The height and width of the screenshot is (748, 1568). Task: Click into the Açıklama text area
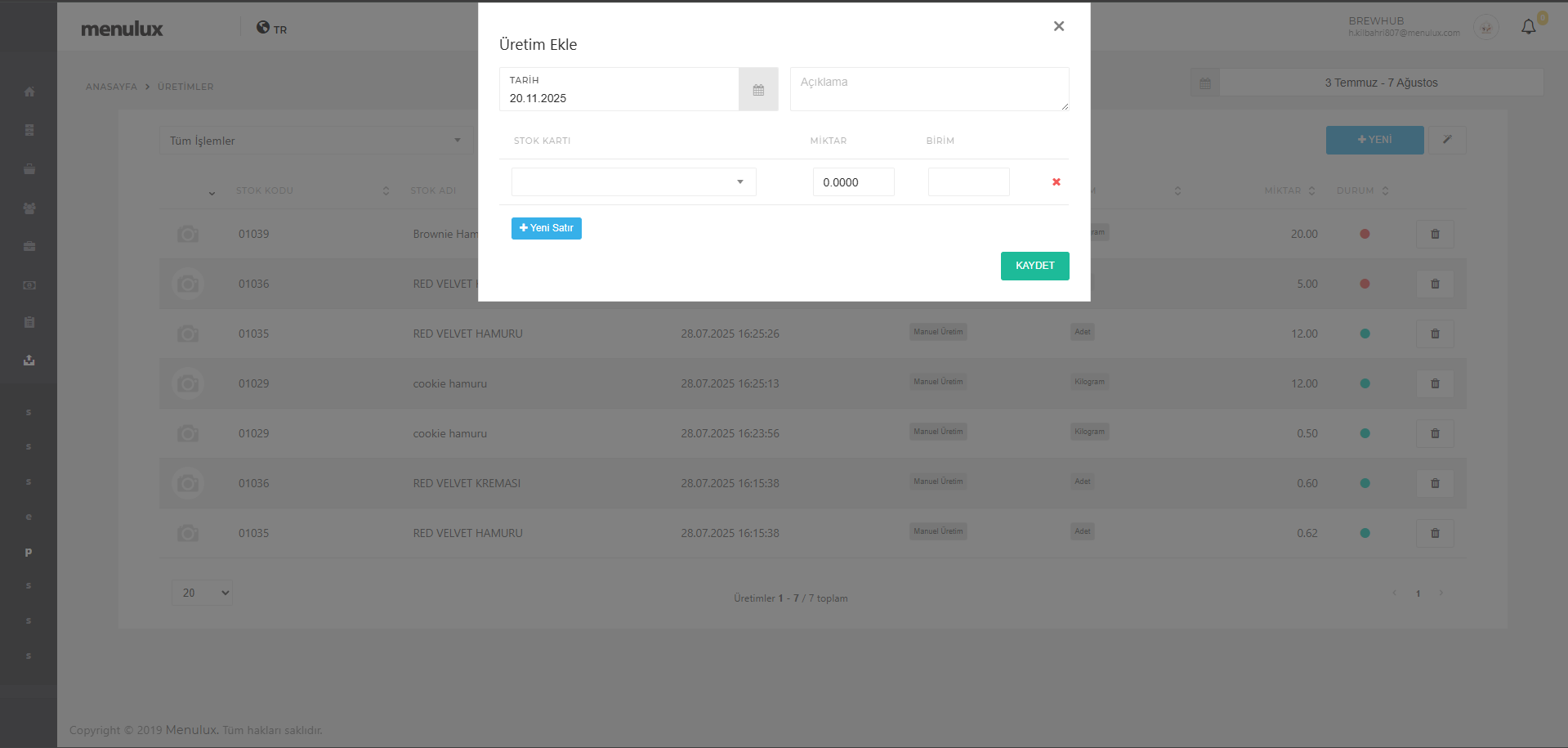[928, 90]
